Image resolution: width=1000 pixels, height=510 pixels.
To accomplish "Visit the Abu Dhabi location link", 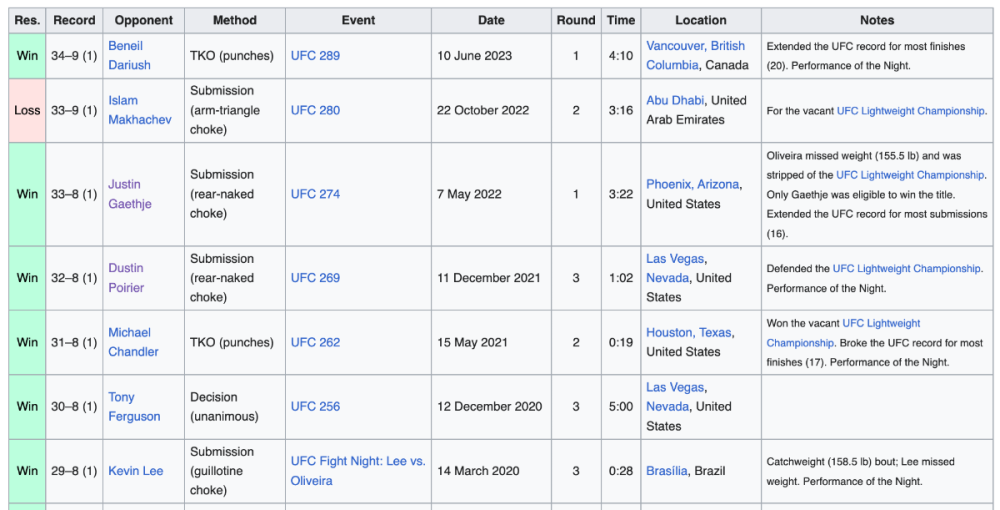I will tap(675, 100).
